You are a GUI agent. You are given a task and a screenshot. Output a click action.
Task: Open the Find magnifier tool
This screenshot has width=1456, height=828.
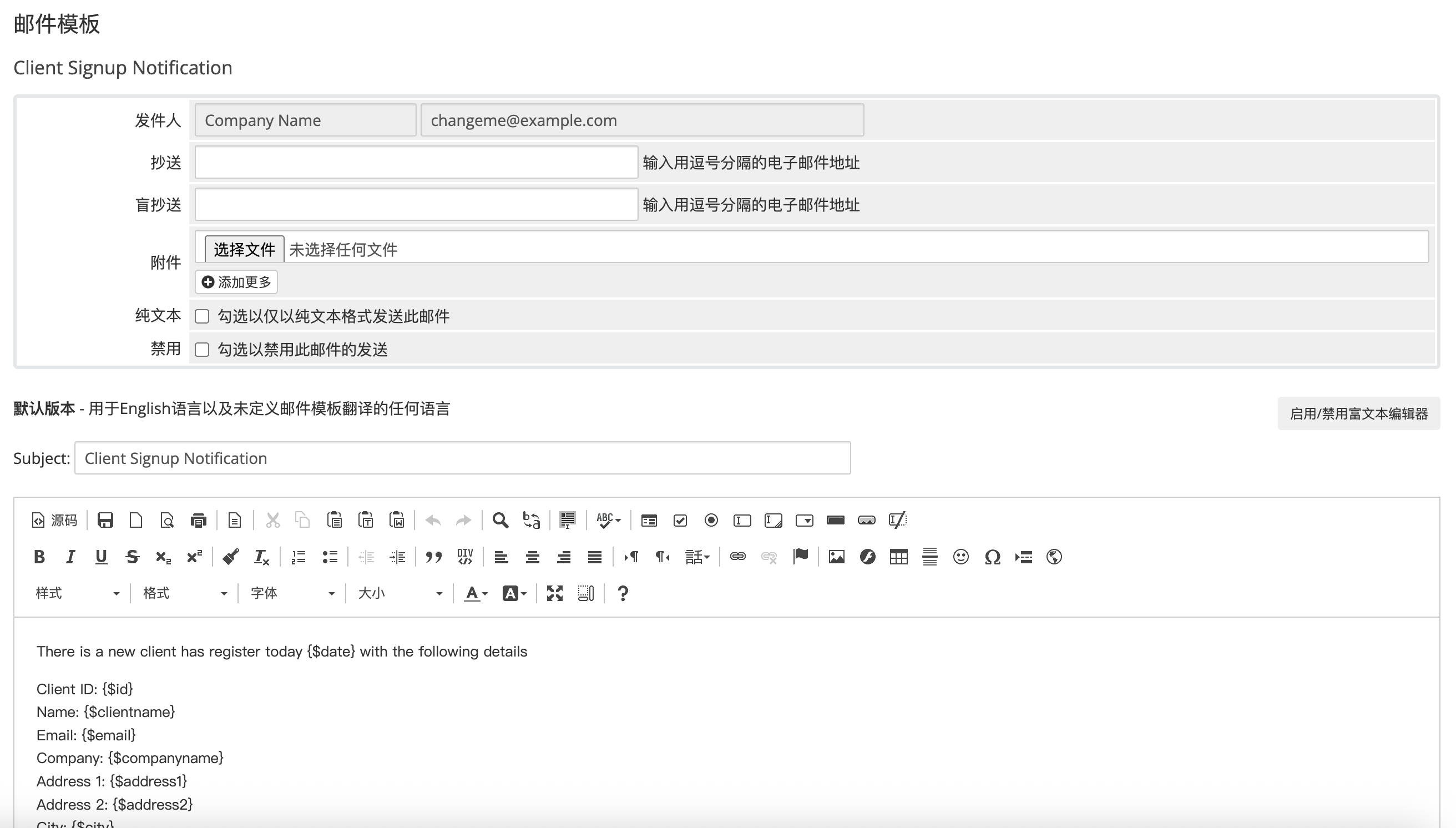(x=500, y=521)
